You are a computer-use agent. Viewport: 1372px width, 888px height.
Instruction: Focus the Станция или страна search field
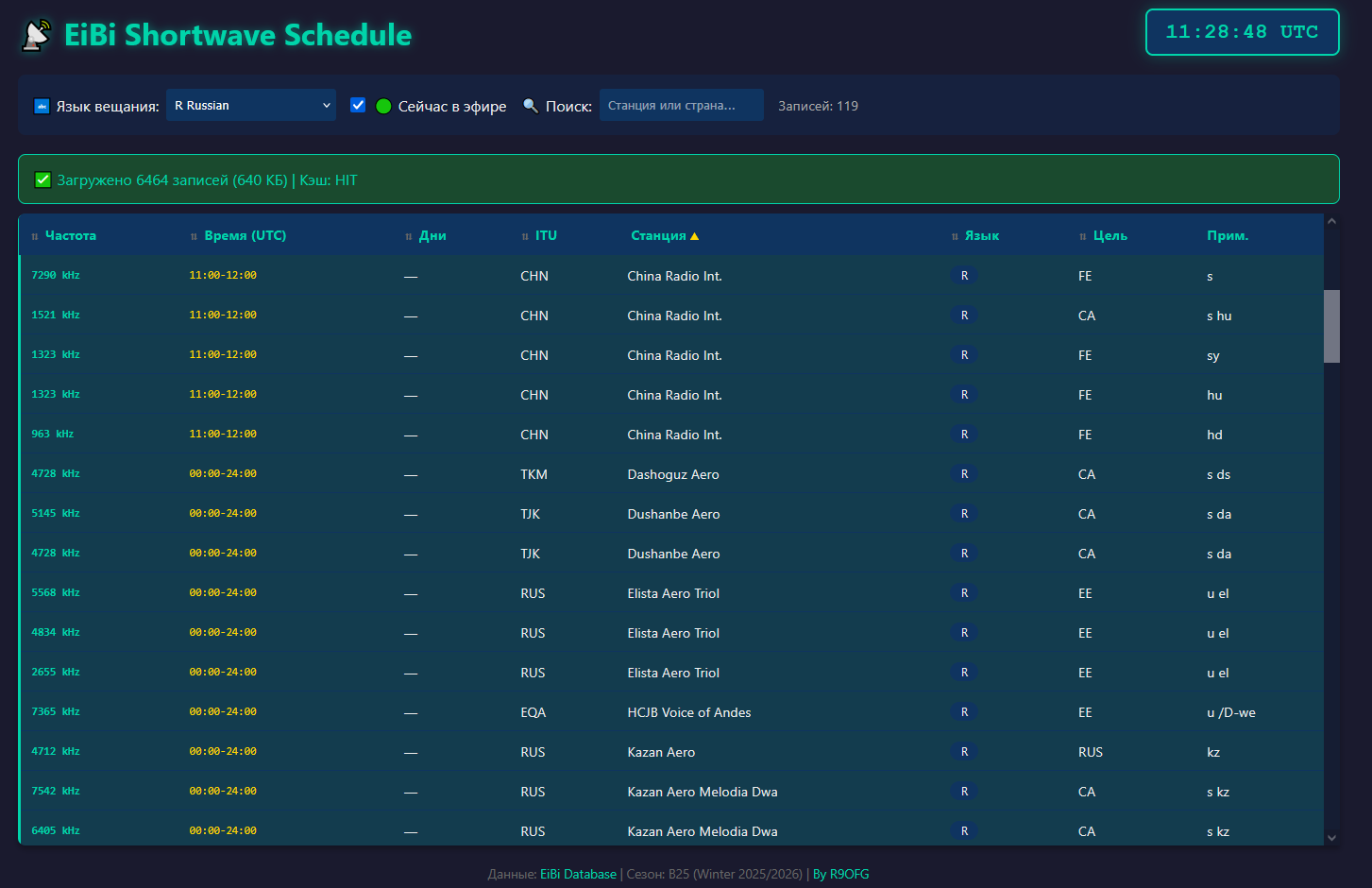[x=681, y=105]
